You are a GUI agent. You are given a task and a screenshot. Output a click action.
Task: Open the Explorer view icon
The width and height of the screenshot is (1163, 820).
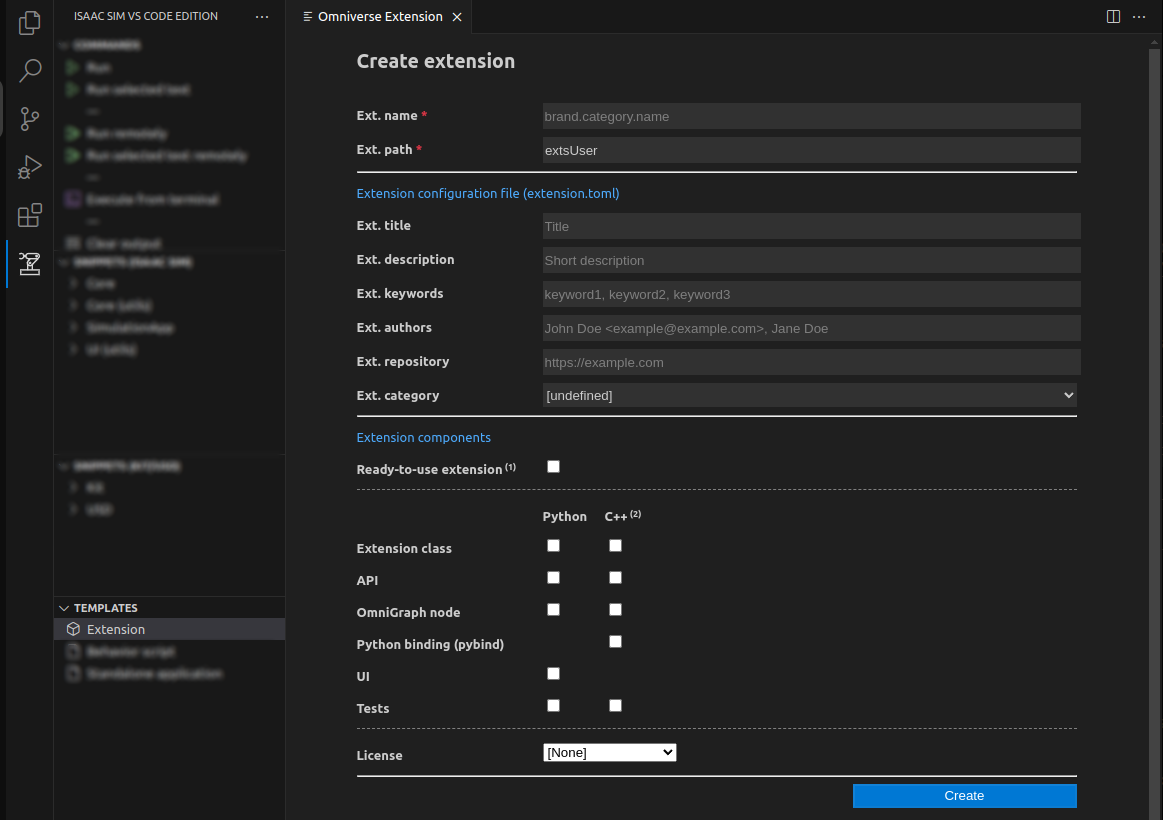click(30, 22)
